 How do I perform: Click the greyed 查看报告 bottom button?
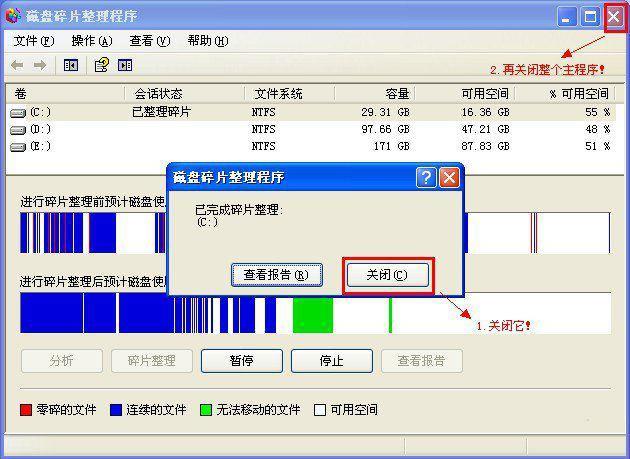[422, 361]
